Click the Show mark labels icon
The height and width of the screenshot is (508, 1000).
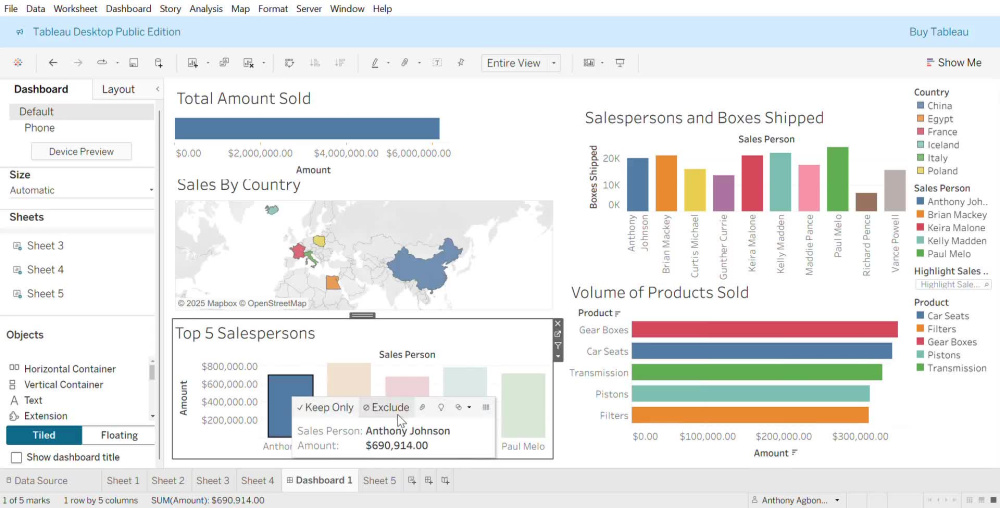437,62
